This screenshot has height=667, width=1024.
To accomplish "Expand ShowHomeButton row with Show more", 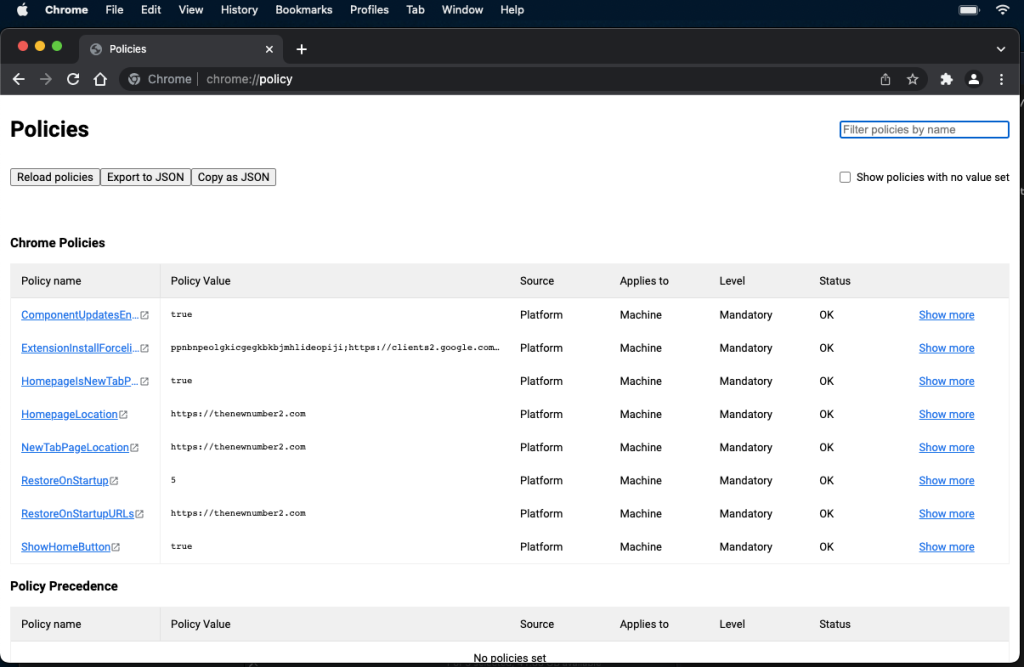I will 946,547.
